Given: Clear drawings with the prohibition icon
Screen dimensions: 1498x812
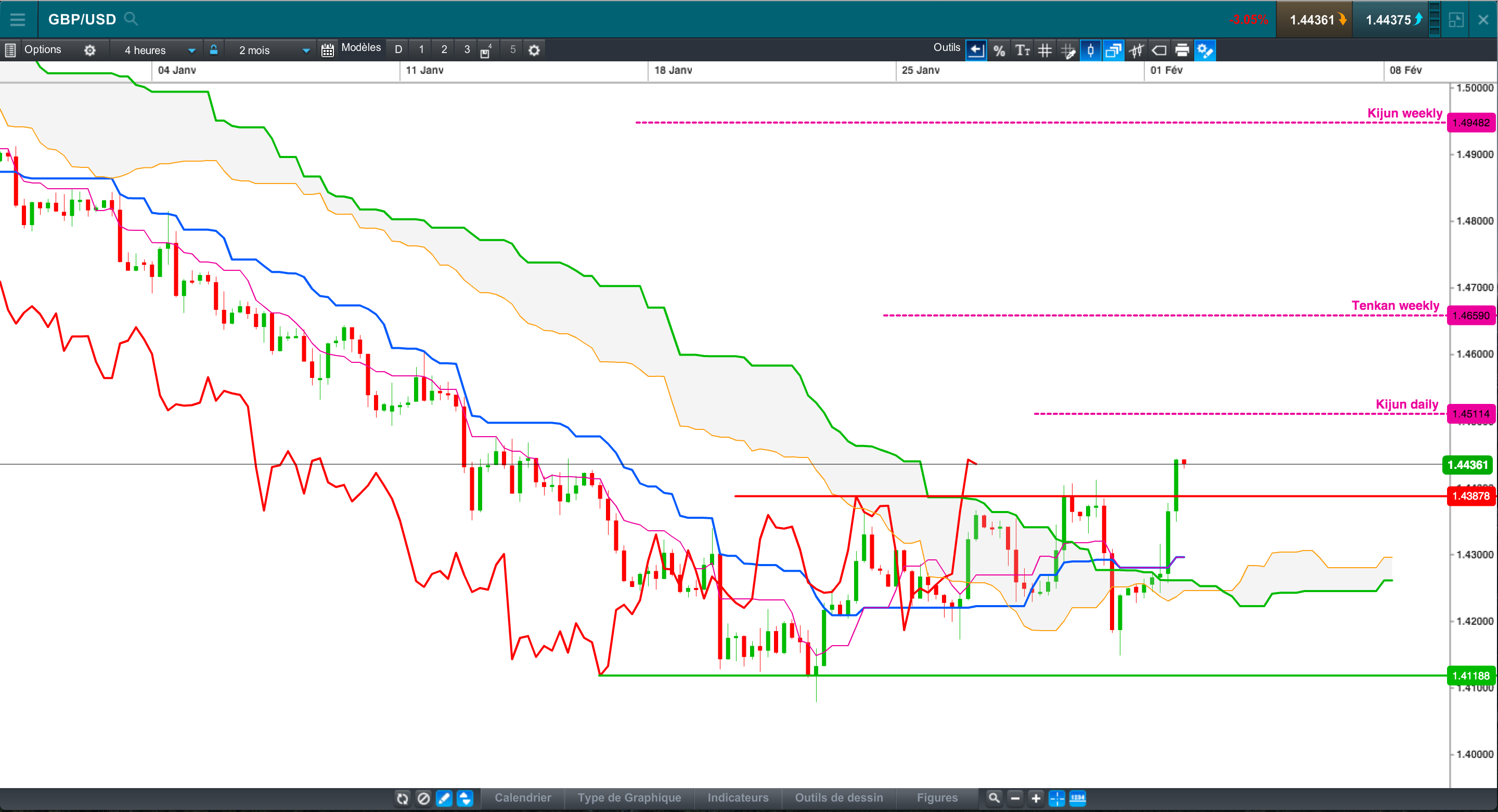Looking at the screenshot, I should pos(423,798).
